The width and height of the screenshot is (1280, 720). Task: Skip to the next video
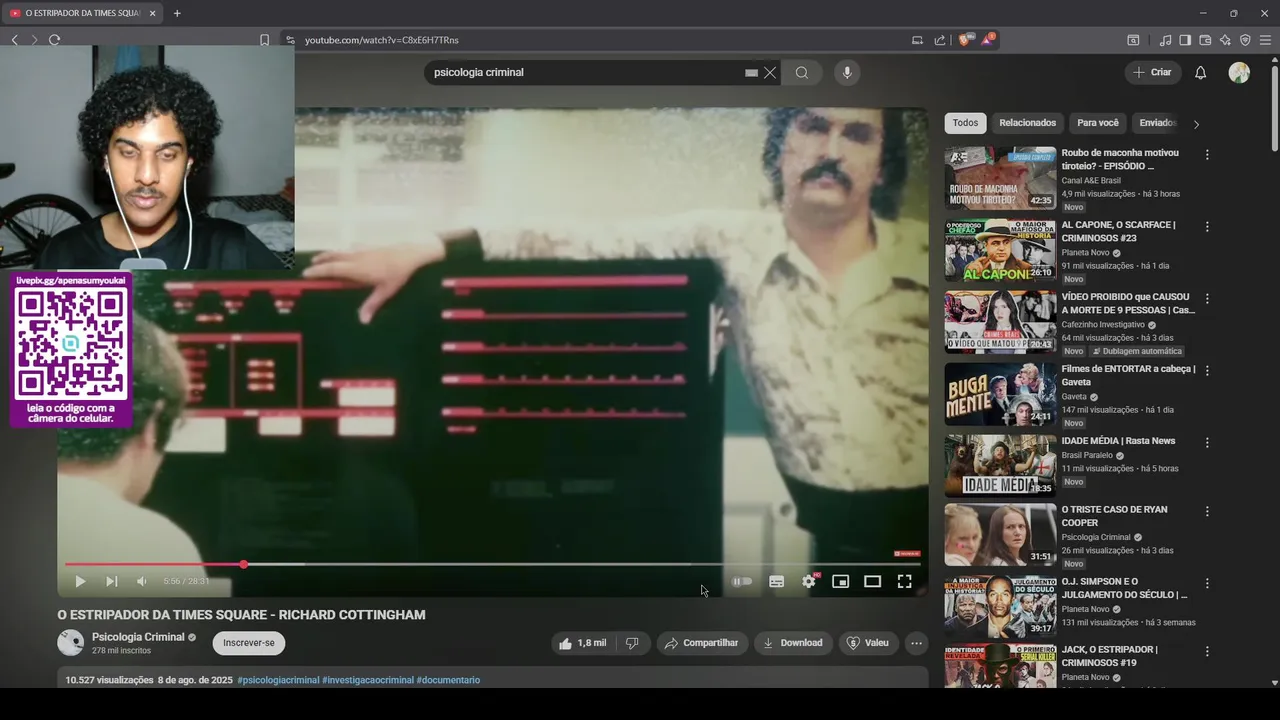click(x=111, y=581)
